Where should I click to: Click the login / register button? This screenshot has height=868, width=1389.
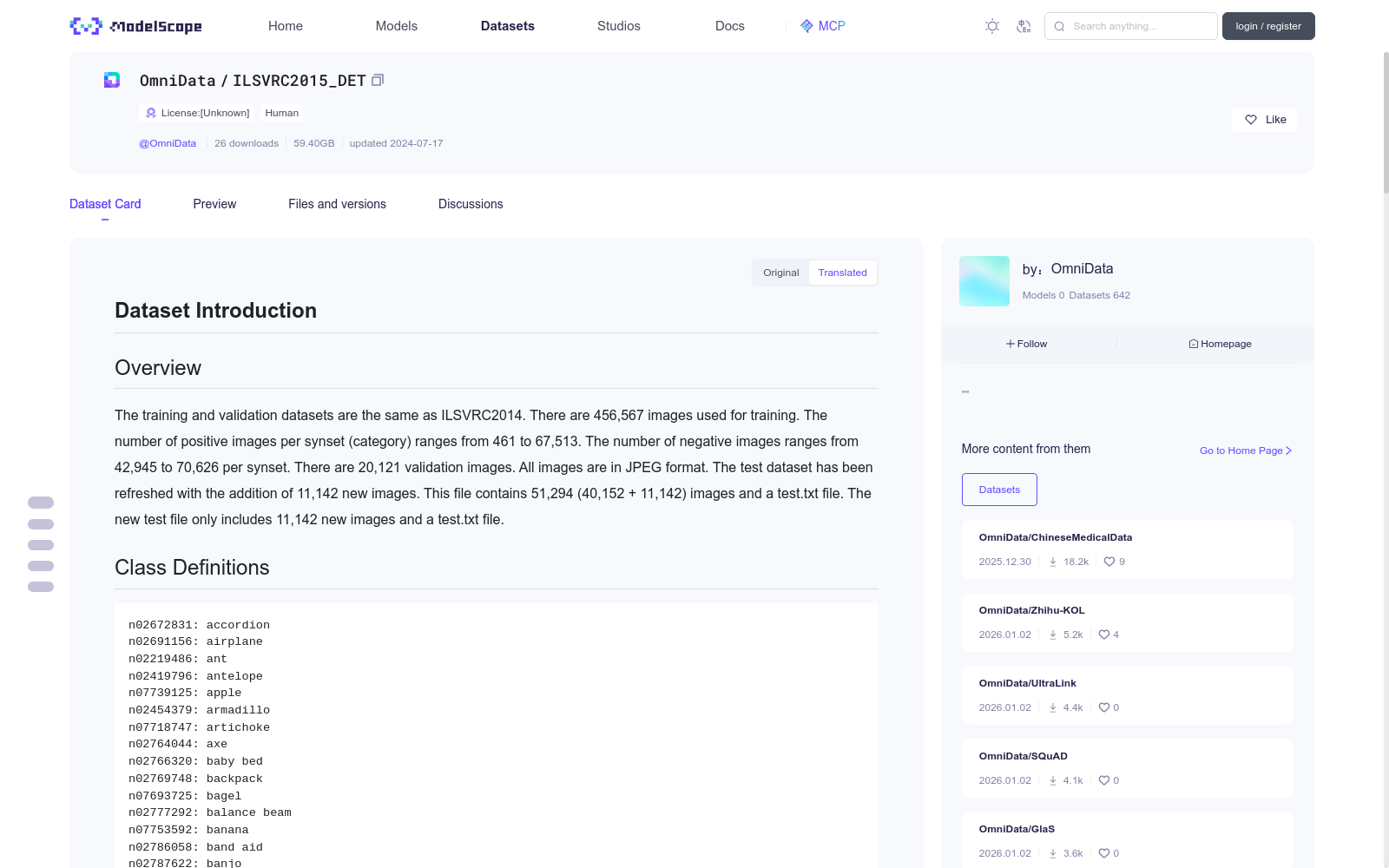click(1268, 26)
